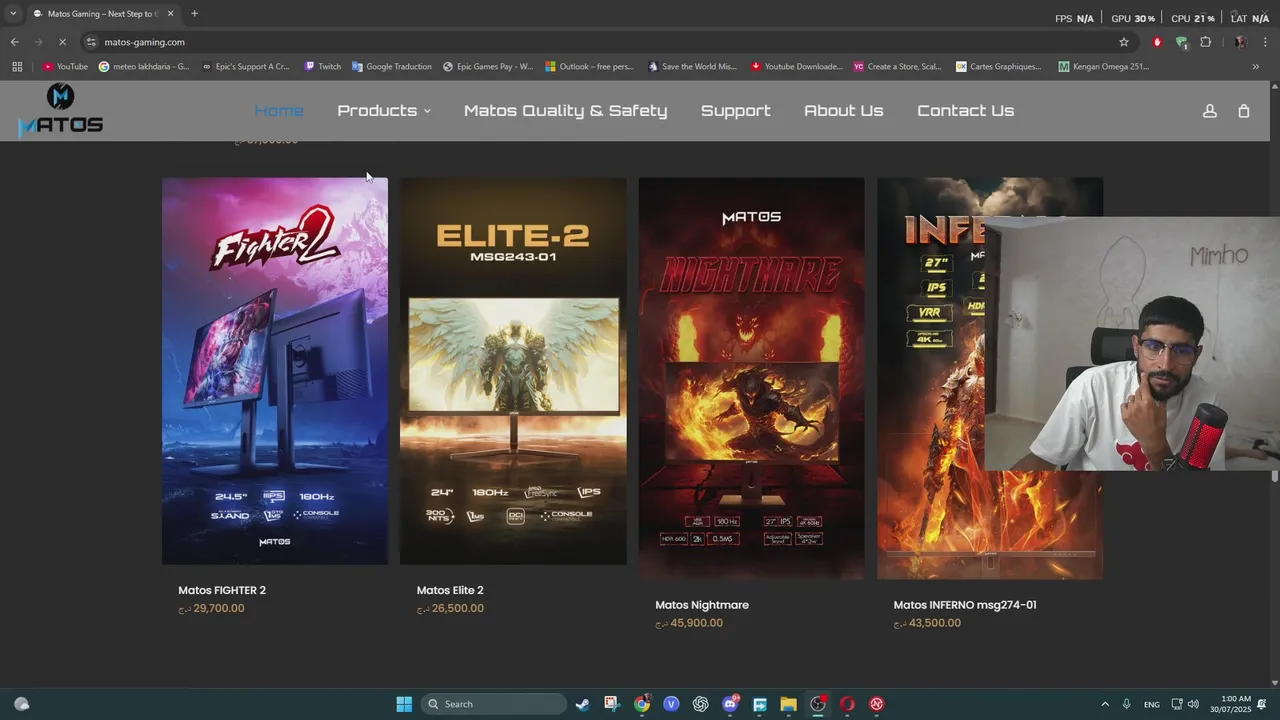Expand the Products dropdown menu
Viewport: 1280px width, 720px height.
pos(384,111)
